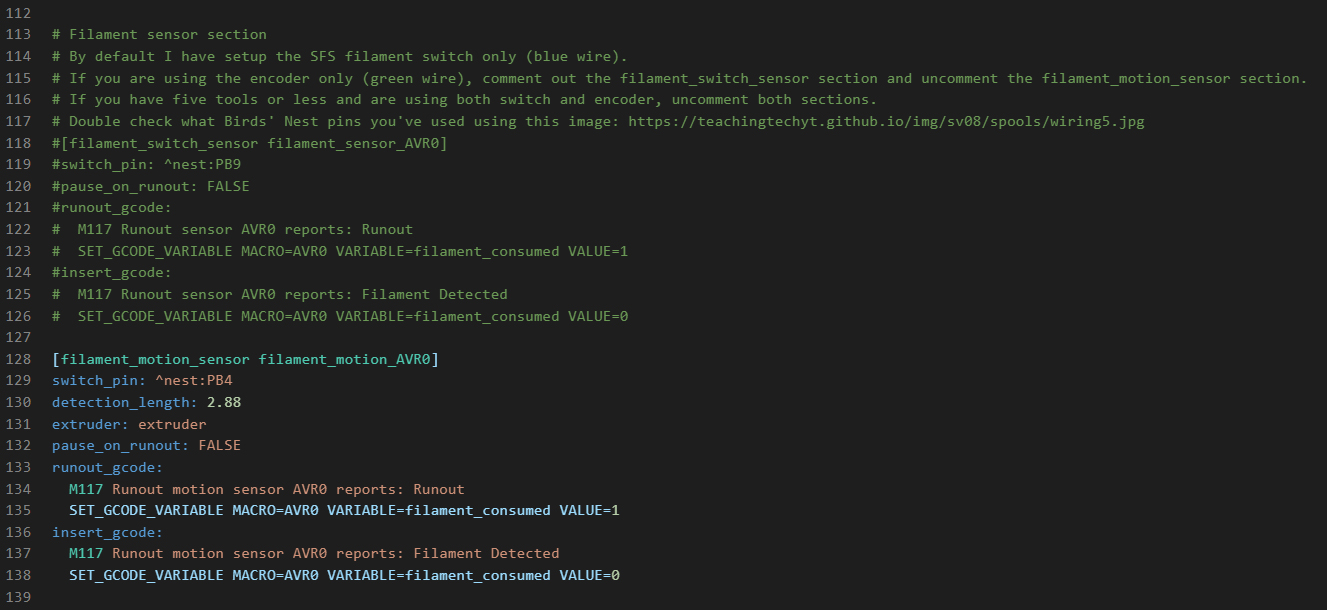Click the insert_gcode key on line 136
This screenshot has height=610, width=1327.
point(107,532)
